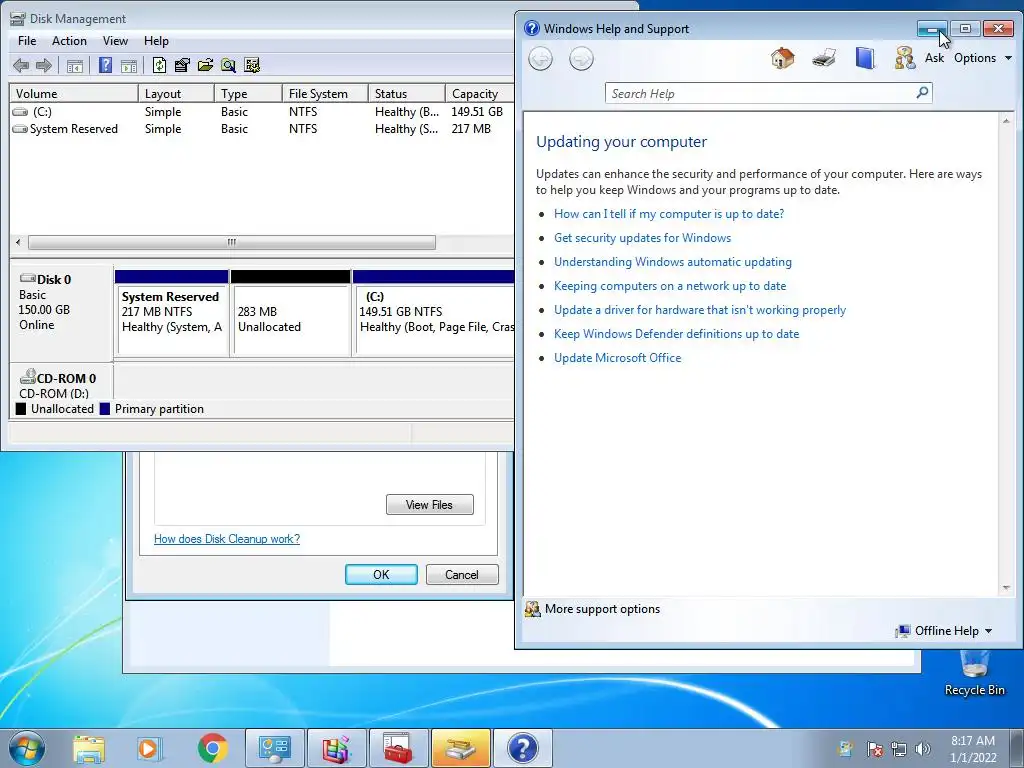
Task: Click Cancel in the Disk Cleanup dialog
Action: pyautogui.click(x=462, y=575)
